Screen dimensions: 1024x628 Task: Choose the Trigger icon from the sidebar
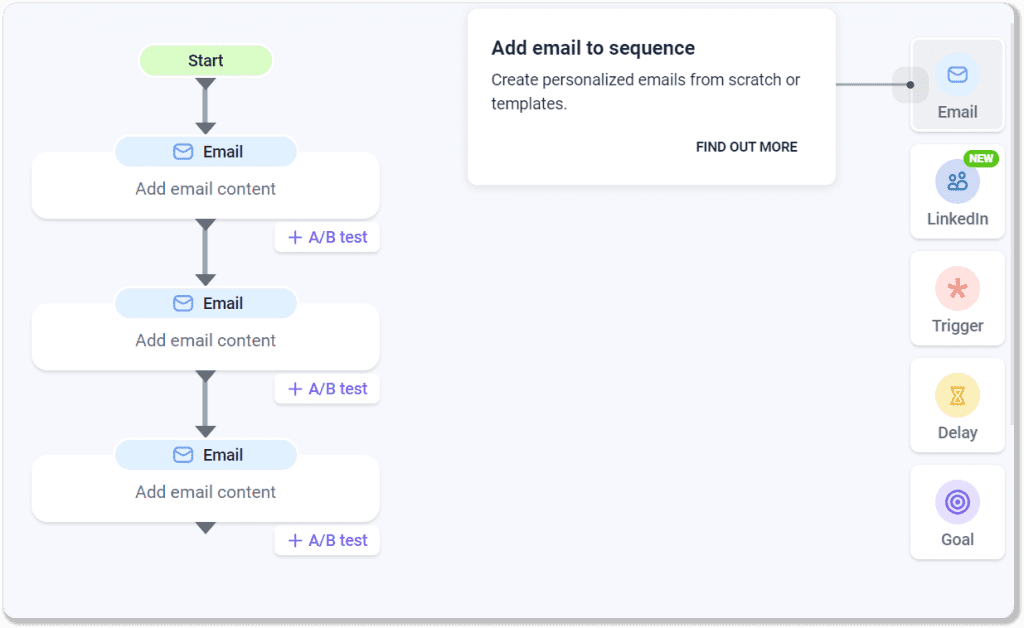pyautogui.click(x=957, y=290)
